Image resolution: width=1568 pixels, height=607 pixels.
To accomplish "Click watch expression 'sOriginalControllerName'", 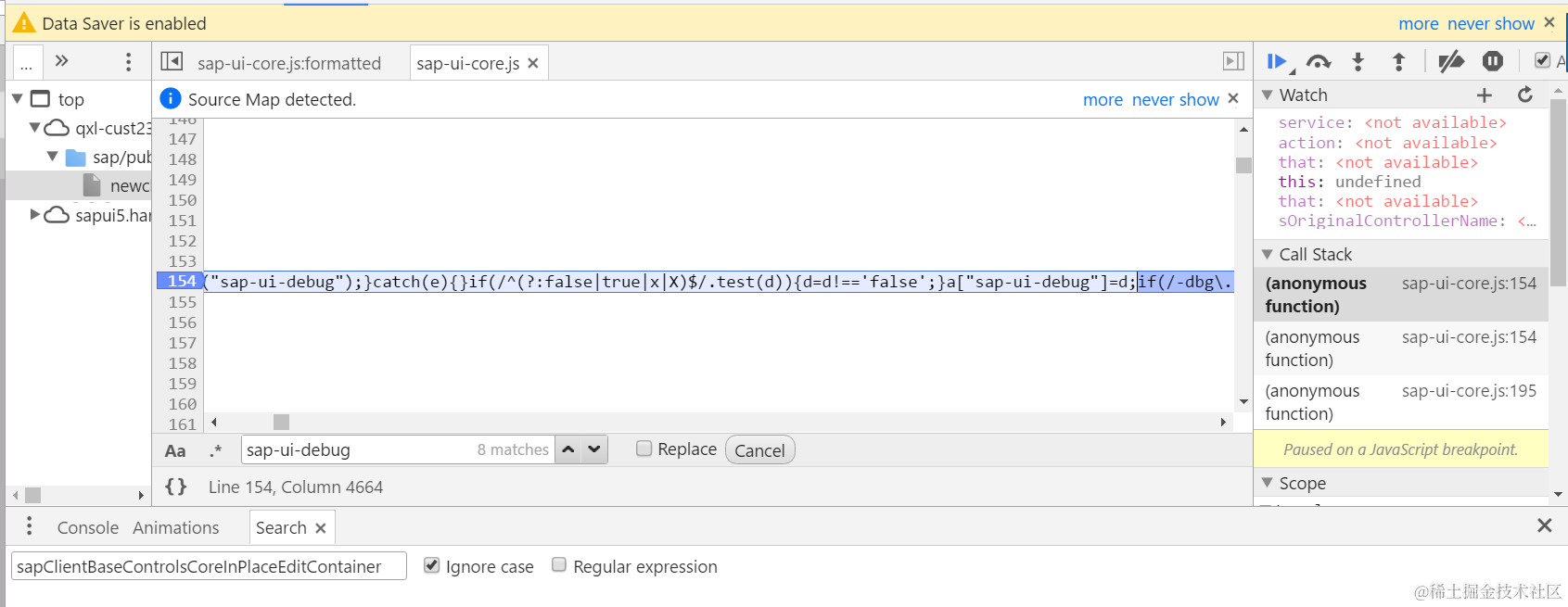I will [x=1407, y=221].
